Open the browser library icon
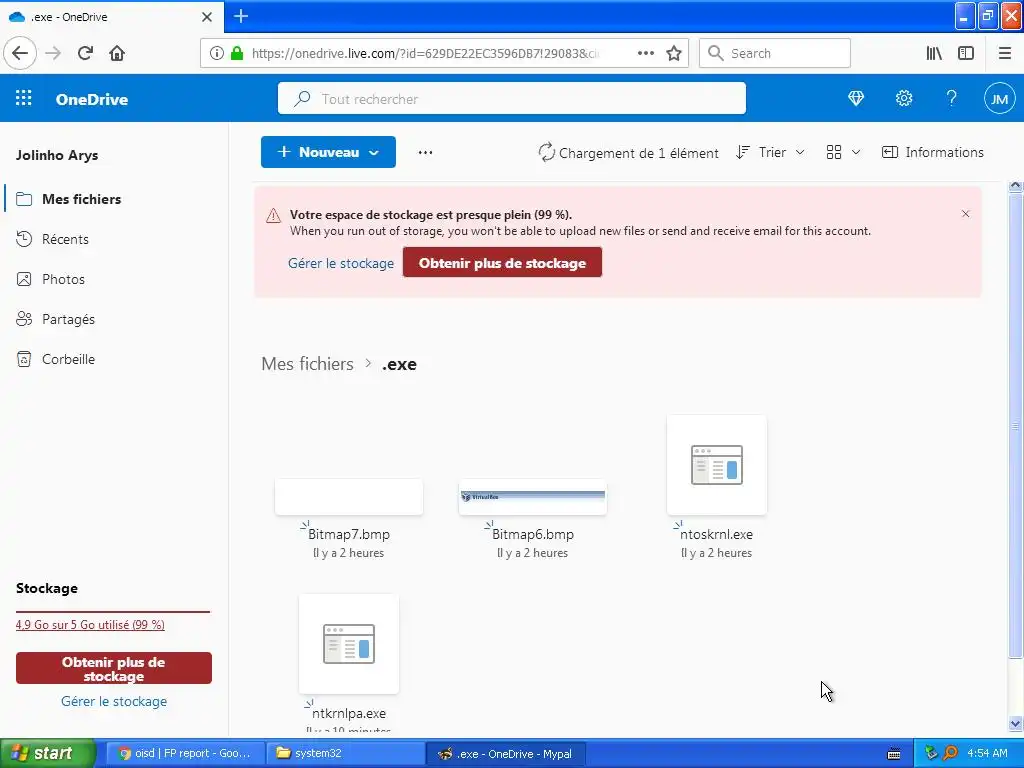Viewport: 1024px width, 768px height. 934,53
